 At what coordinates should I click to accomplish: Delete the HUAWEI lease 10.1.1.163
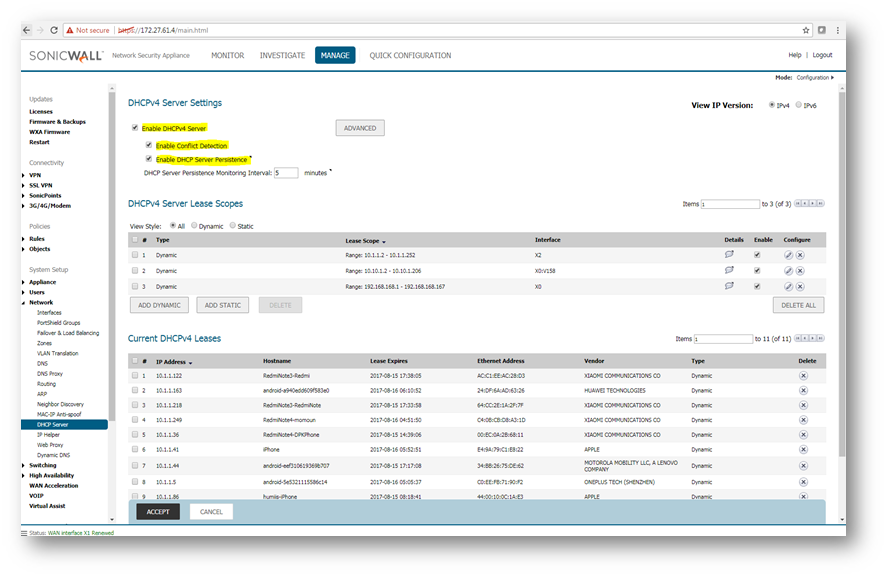(803, 390)
